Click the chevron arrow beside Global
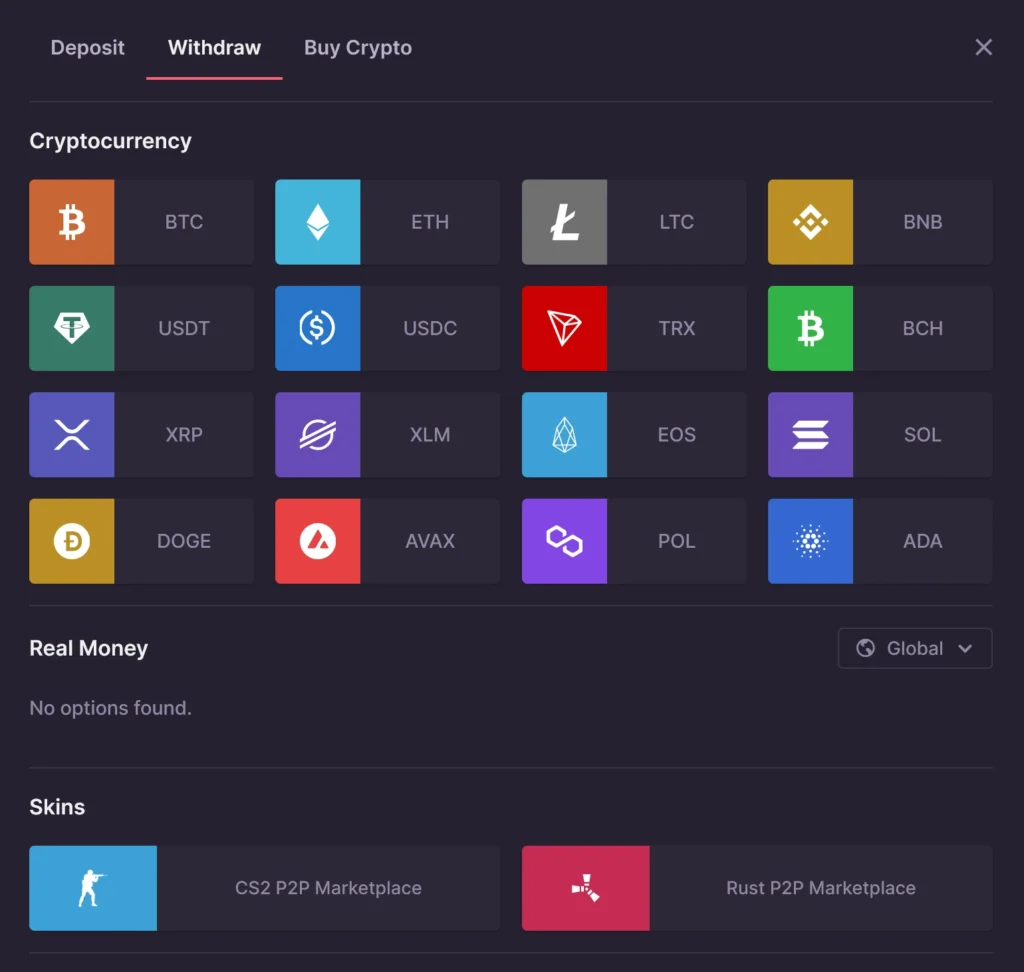 (965, 648)
